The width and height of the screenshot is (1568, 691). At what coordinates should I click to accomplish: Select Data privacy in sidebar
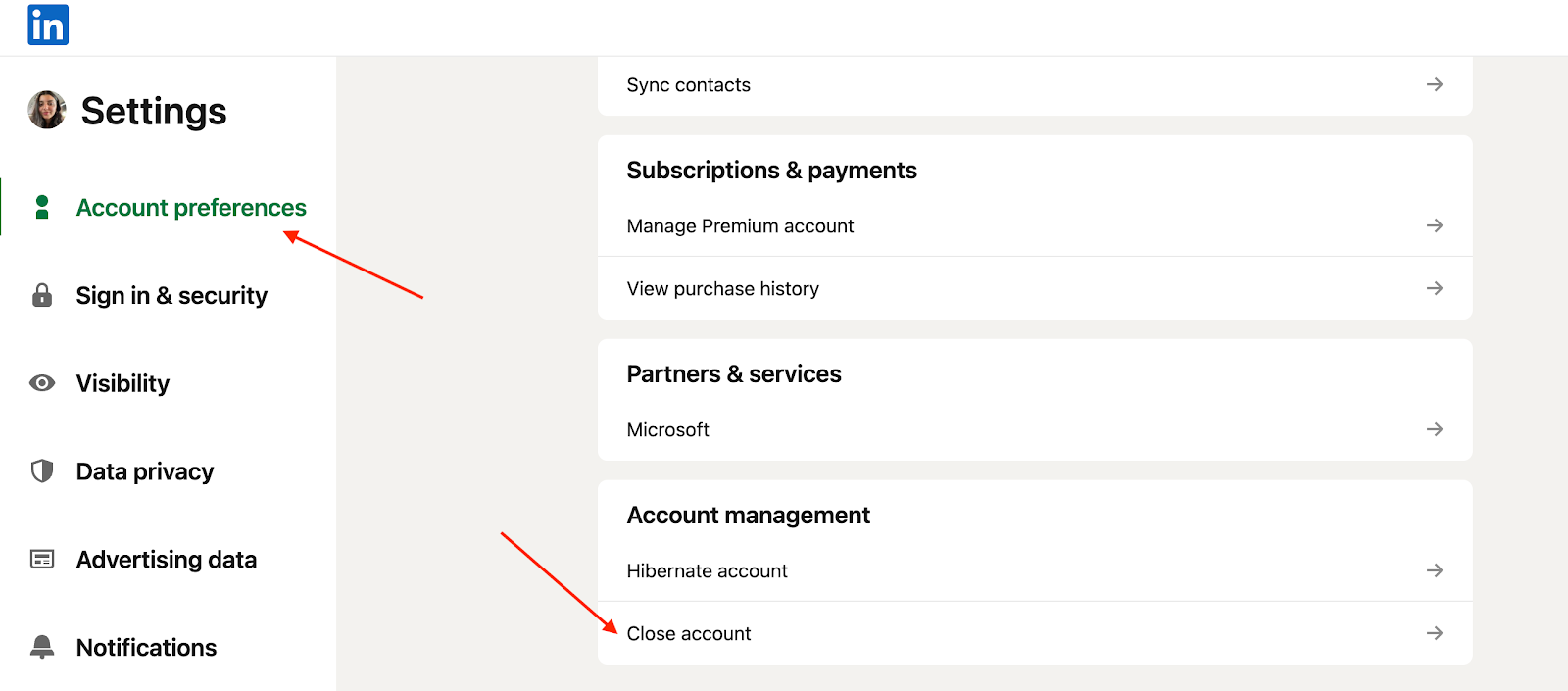click(145, 472)
